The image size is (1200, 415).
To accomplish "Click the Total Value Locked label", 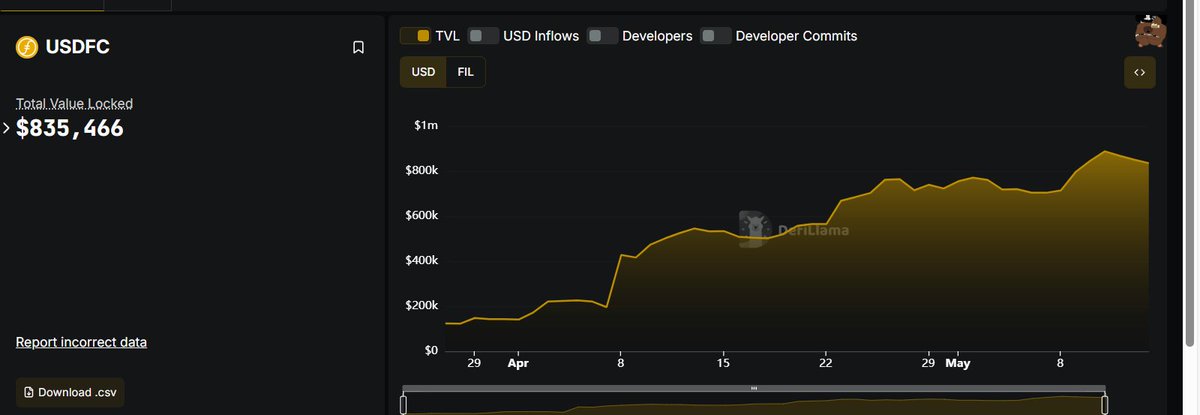I will pyautogui.click(x=74, y=103).
